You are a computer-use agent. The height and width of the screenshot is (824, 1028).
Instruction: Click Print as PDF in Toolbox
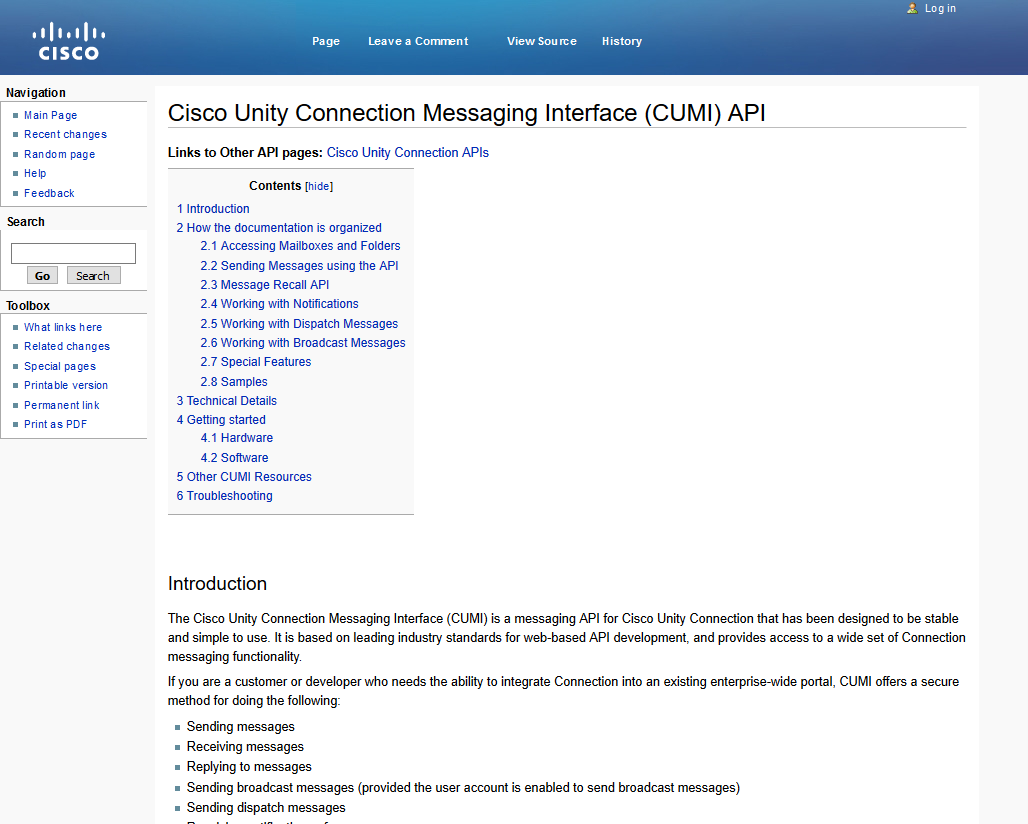click(56, 424)
